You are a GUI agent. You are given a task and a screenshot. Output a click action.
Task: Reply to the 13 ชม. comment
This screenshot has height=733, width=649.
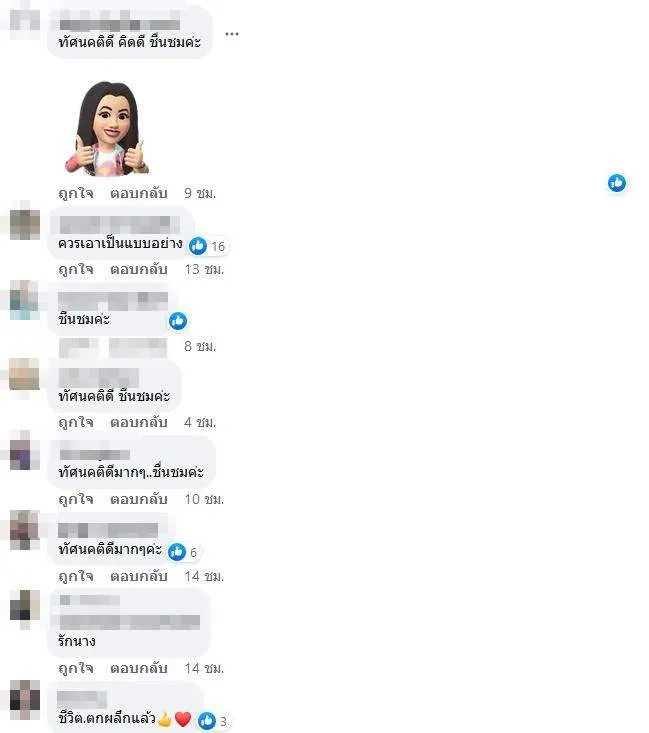pyautogui.click(x=138, y=270)
